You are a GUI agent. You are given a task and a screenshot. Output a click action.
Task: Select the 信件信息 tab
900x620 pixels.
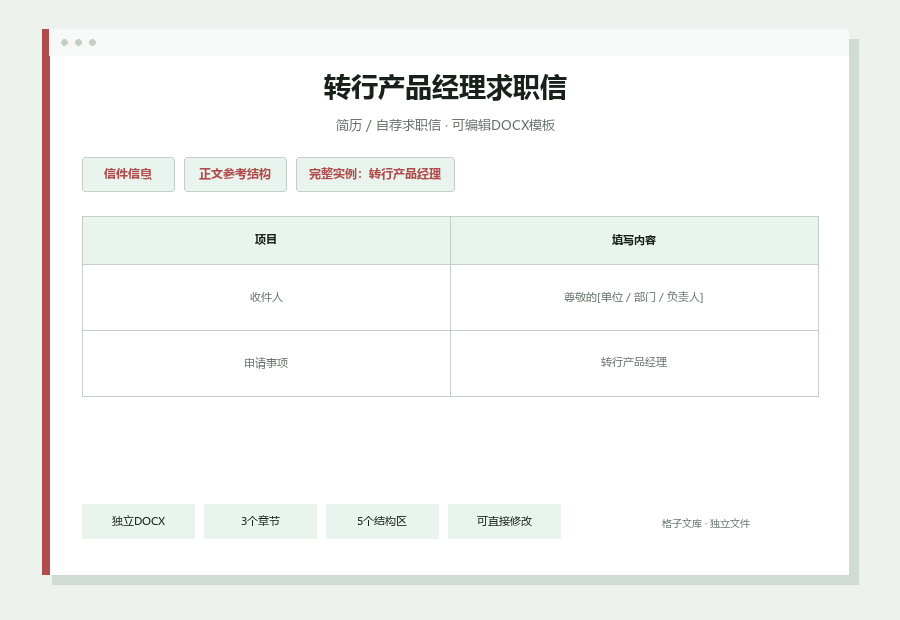128,175
